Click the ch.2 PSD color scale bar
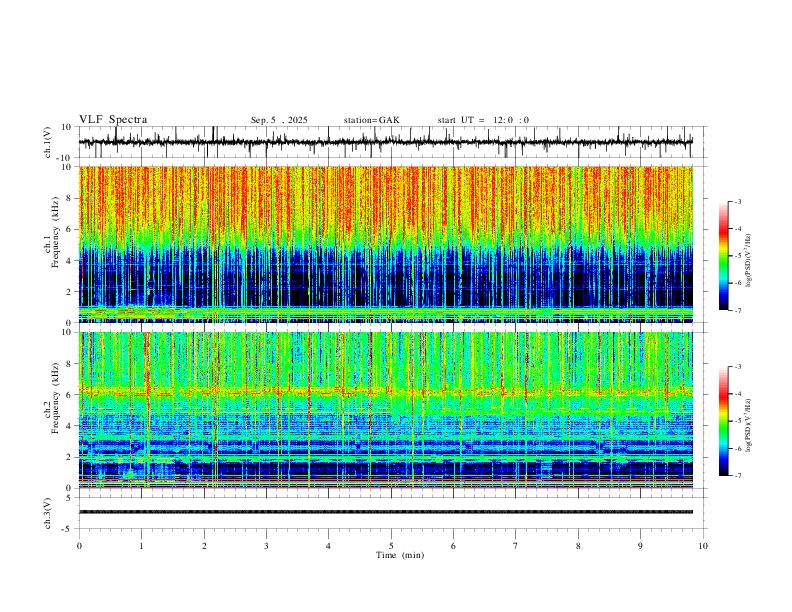The height and width of the screenshot is (612, 792). (723, 421)
